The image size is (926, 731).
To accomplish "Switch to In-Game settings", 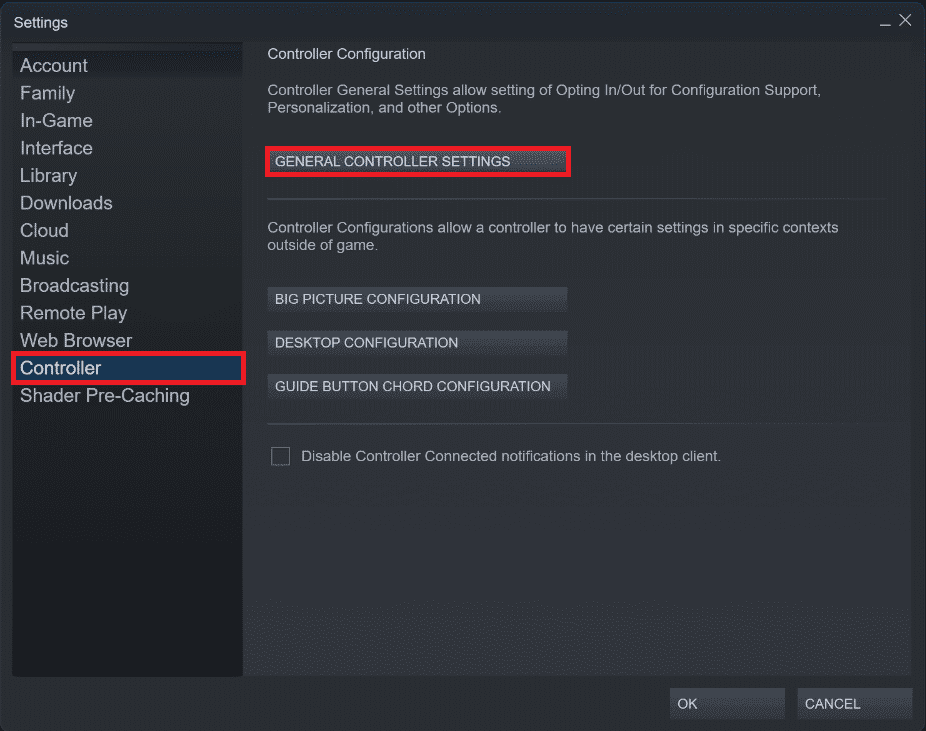I will click(x=55, y=120).
